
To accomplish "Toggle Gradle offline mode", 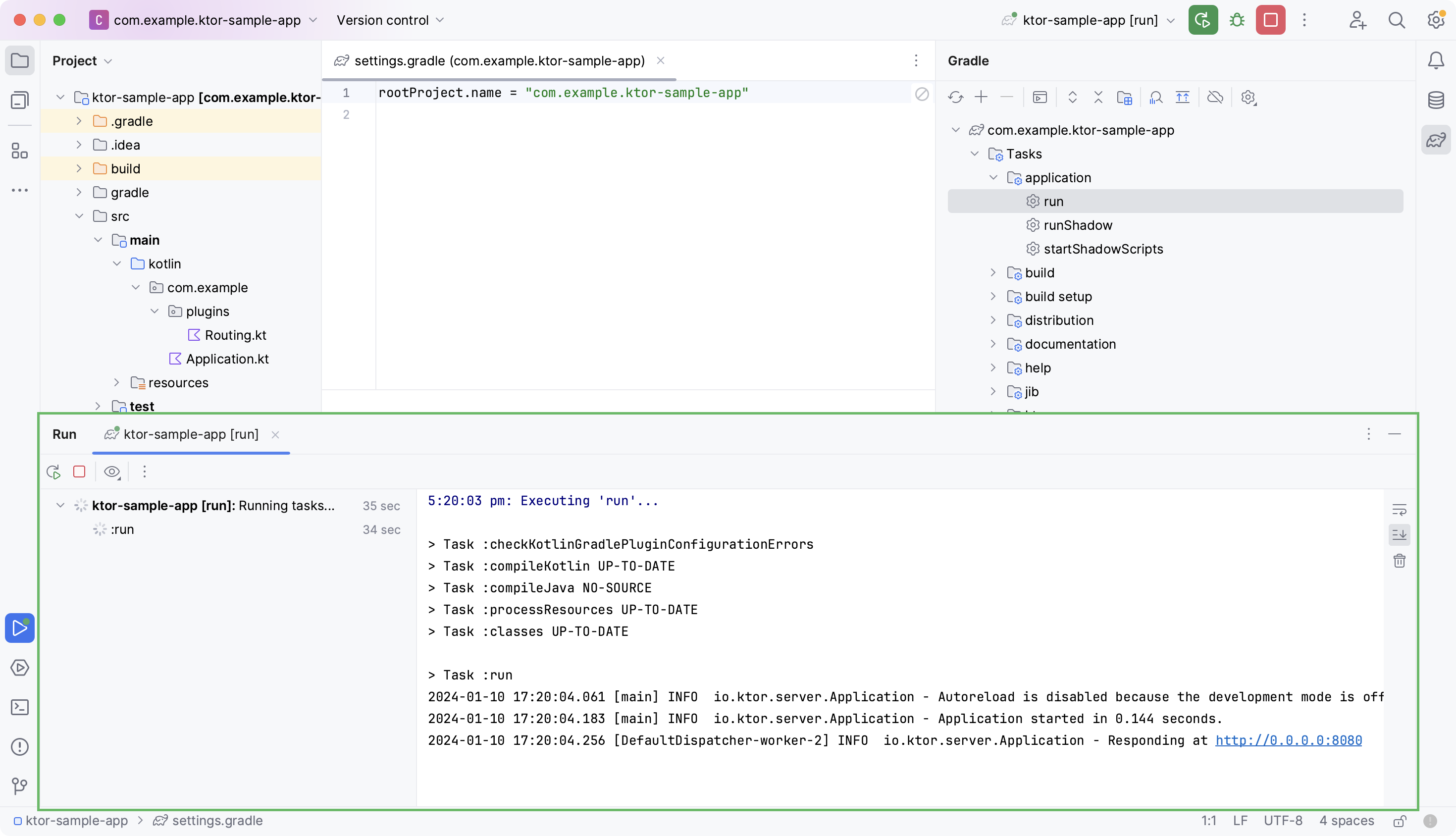I will point(1215,97).
